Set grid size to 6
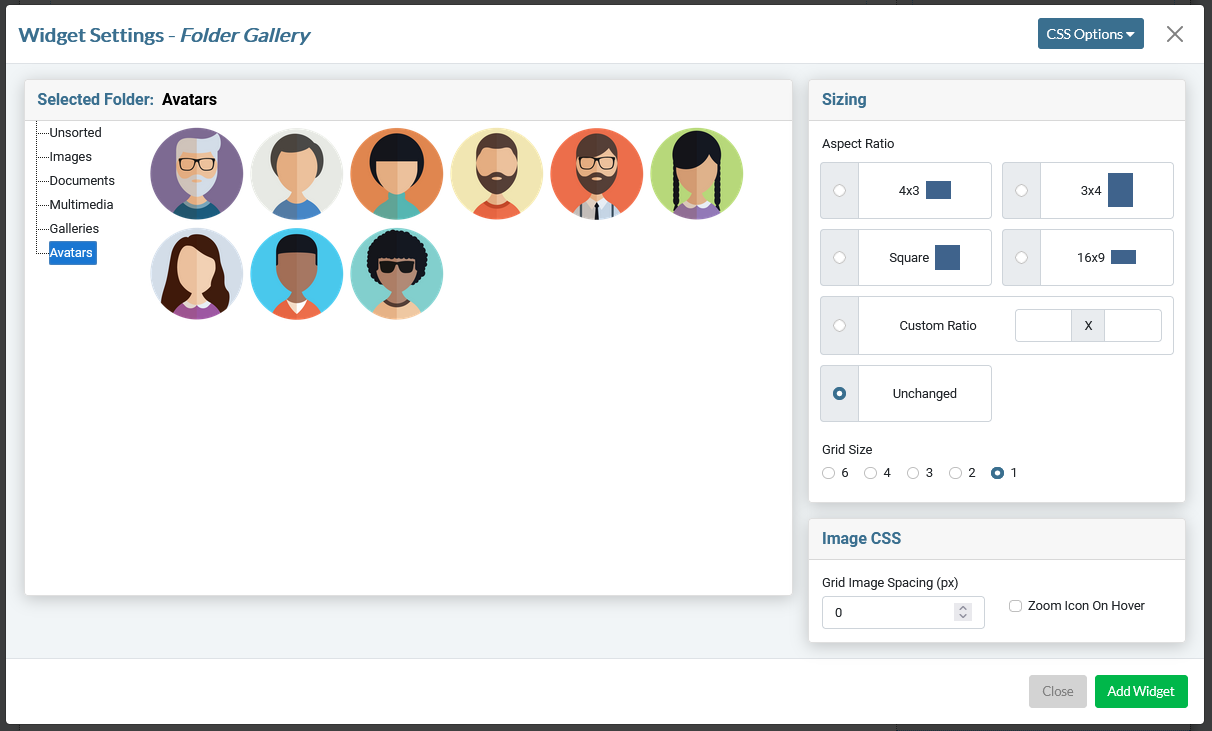The image size is (1212, 731). pyautogui.click(x=828, y=473)
